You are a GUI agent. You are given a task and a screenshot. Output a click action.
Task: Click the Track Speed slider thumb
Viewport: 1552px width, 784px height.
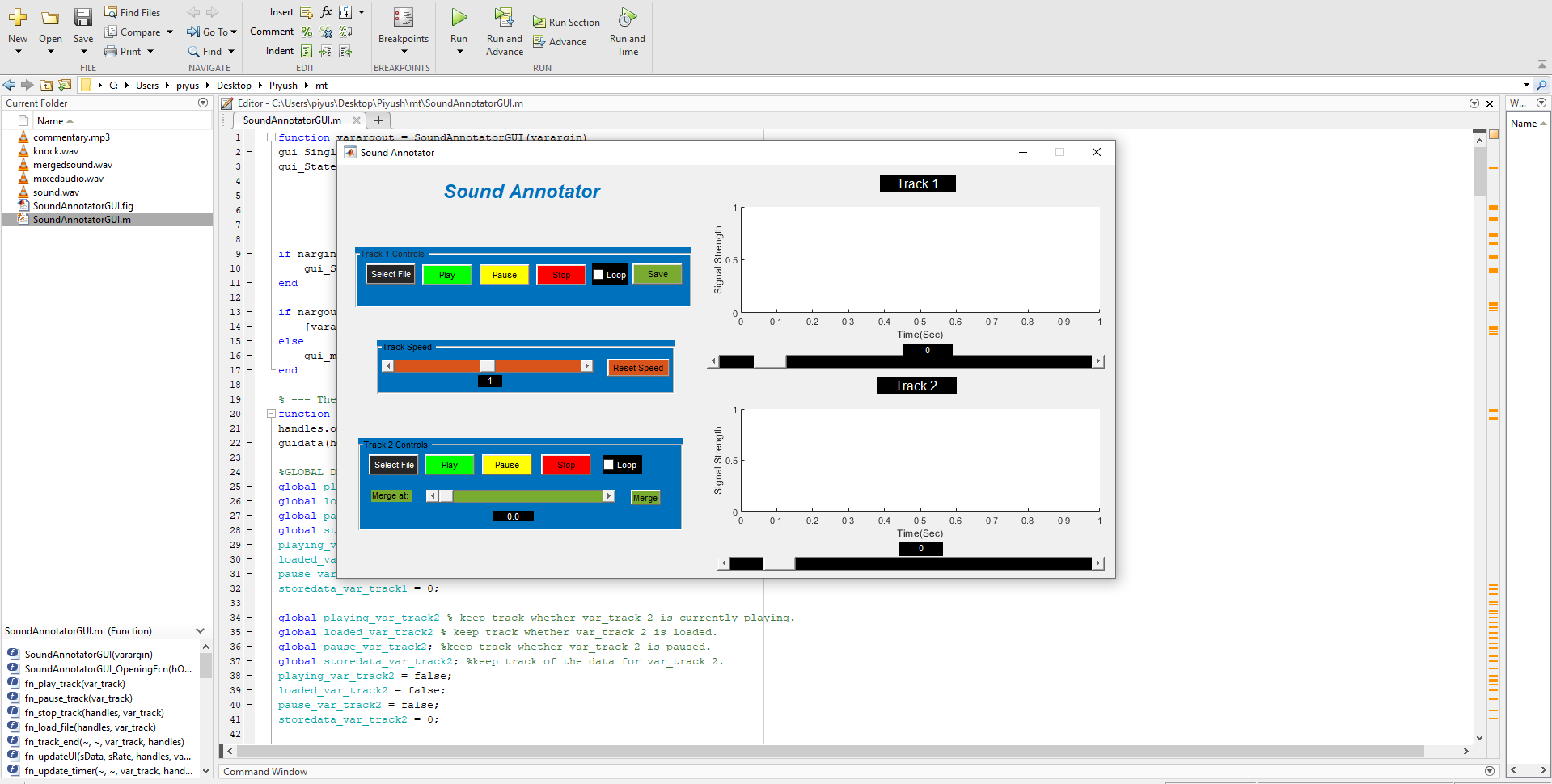click(487, 366)
